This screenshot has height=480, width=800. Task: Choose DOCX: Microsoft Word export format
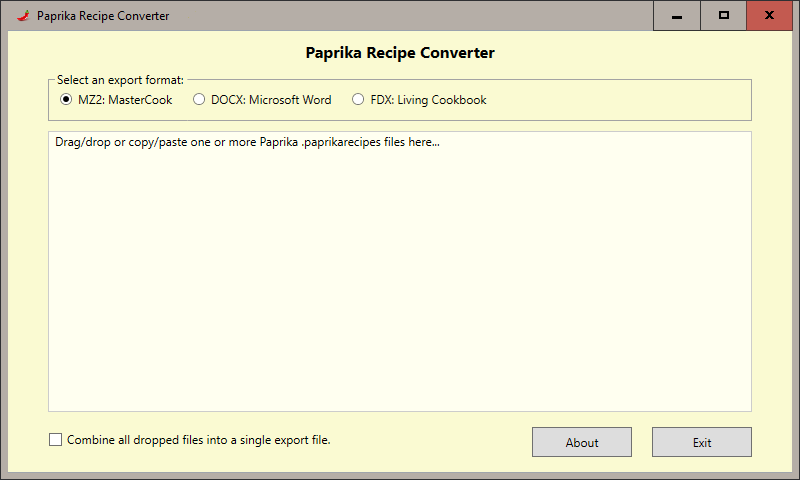(x=199, y=100)
